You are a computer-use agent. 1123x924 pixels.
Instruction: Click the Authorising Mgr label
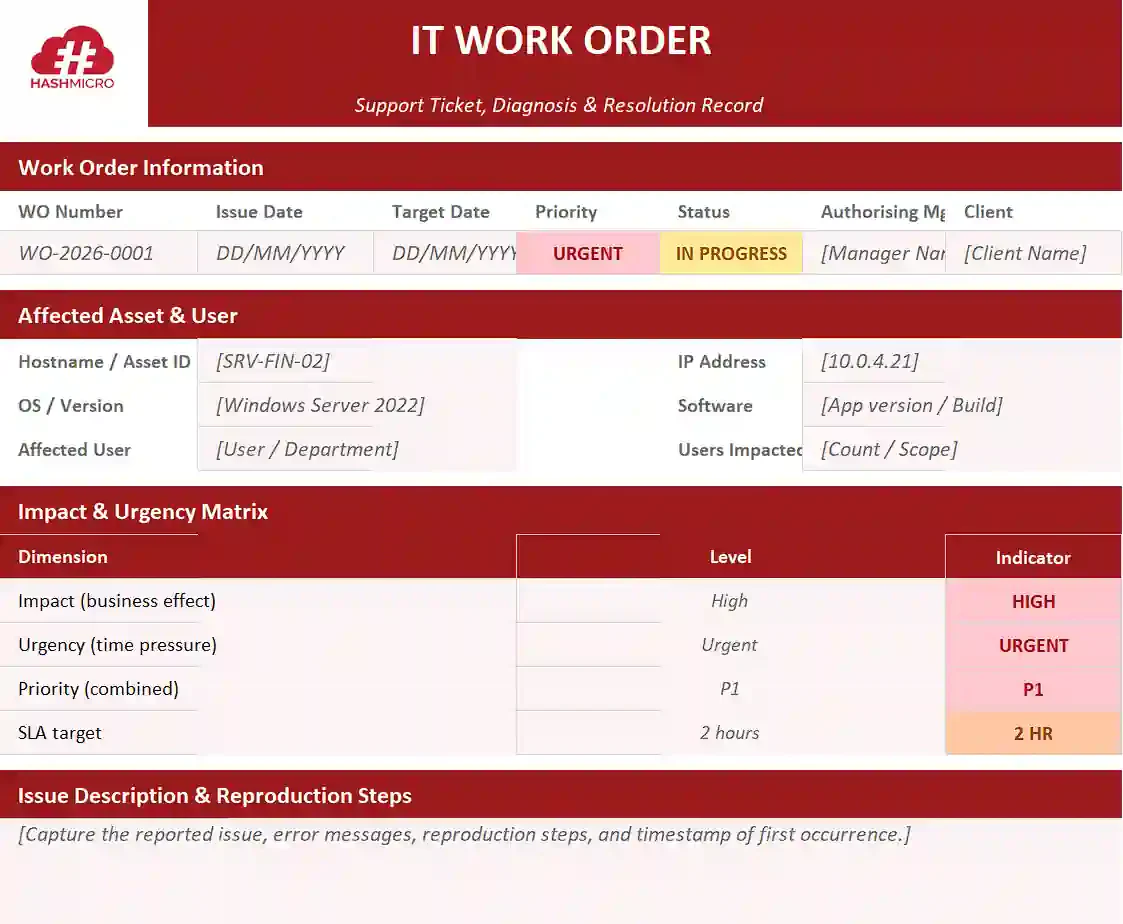[x=883, y=212]
